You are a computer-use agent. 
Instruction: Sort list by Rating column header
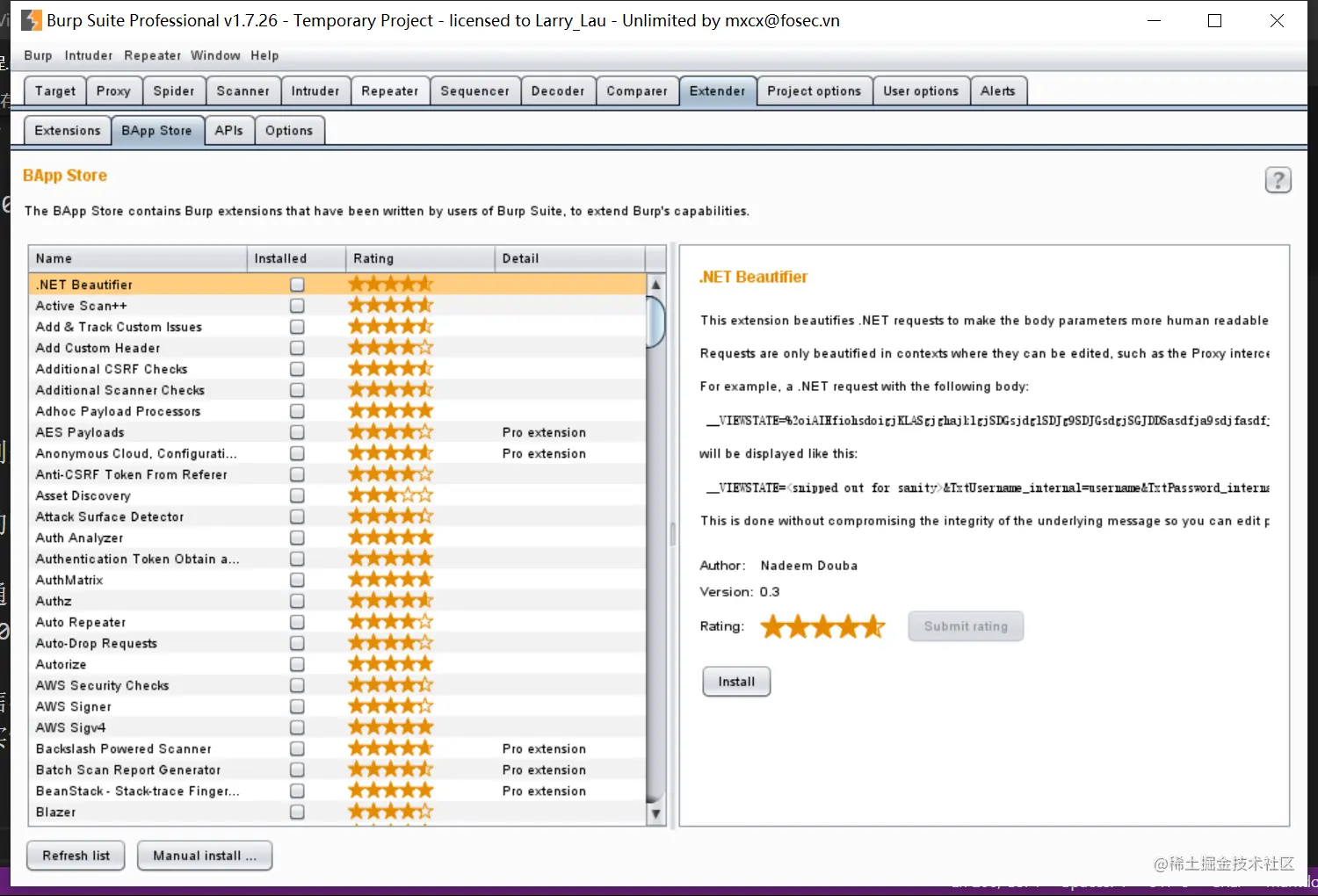tap(421, 258)
